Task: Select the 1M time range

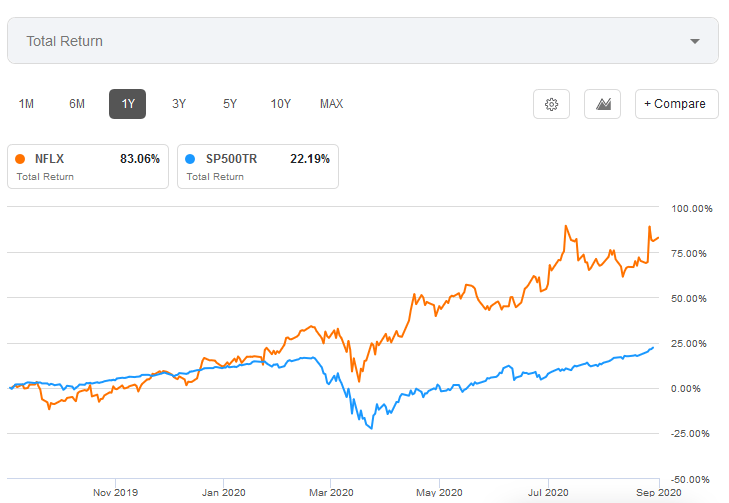Action: [27, 104]
